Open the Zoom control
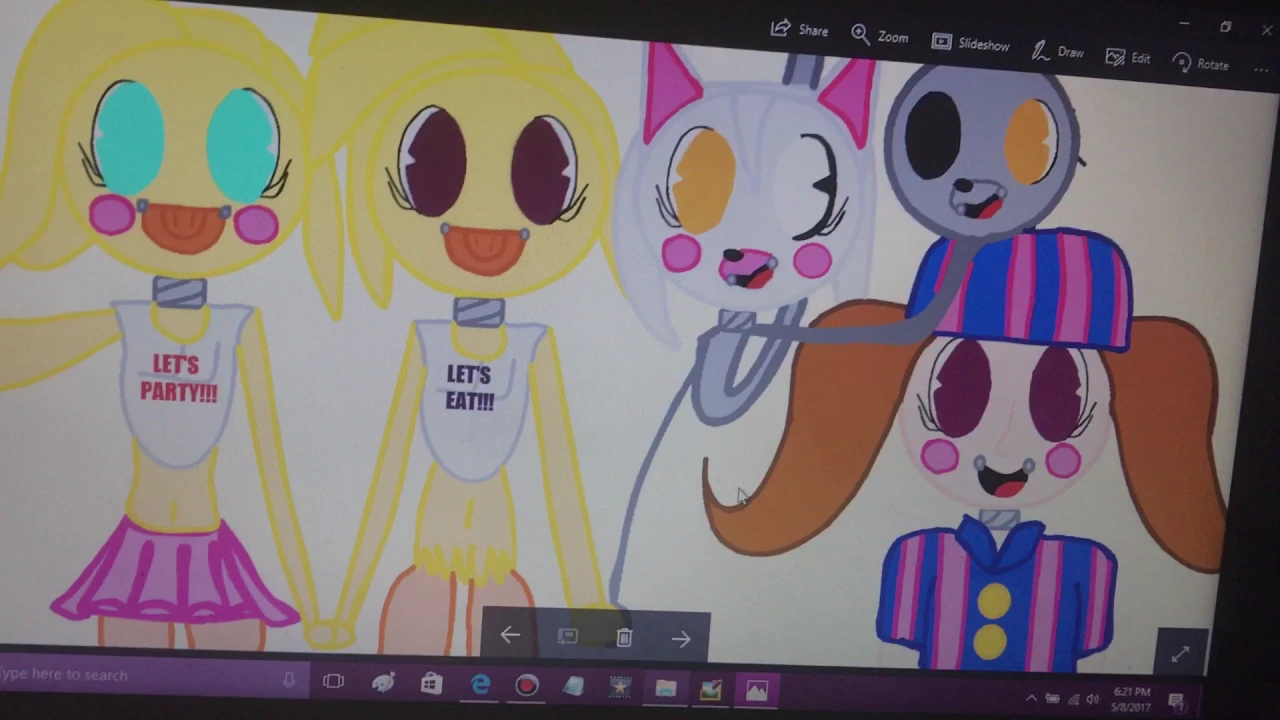 (x=879, y=36)
